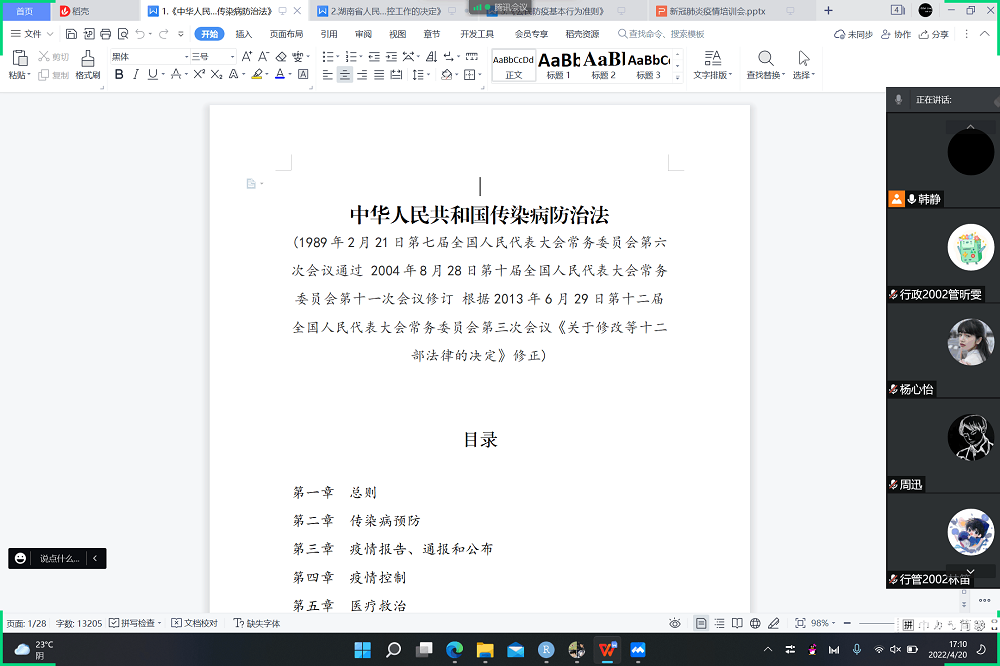Click the print icon in quick access toolbar
This screenshot has height=666, width=1000.
(x=106, y=34)
